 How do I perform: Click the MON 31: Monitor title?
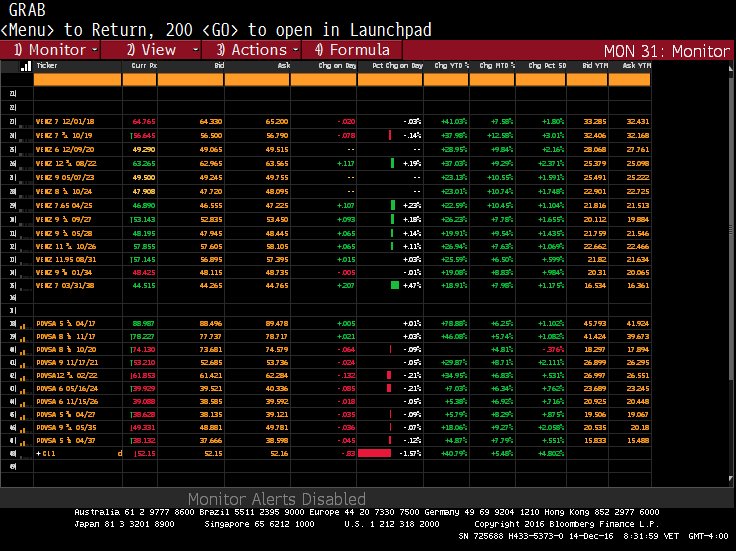[x=667, y=51]
